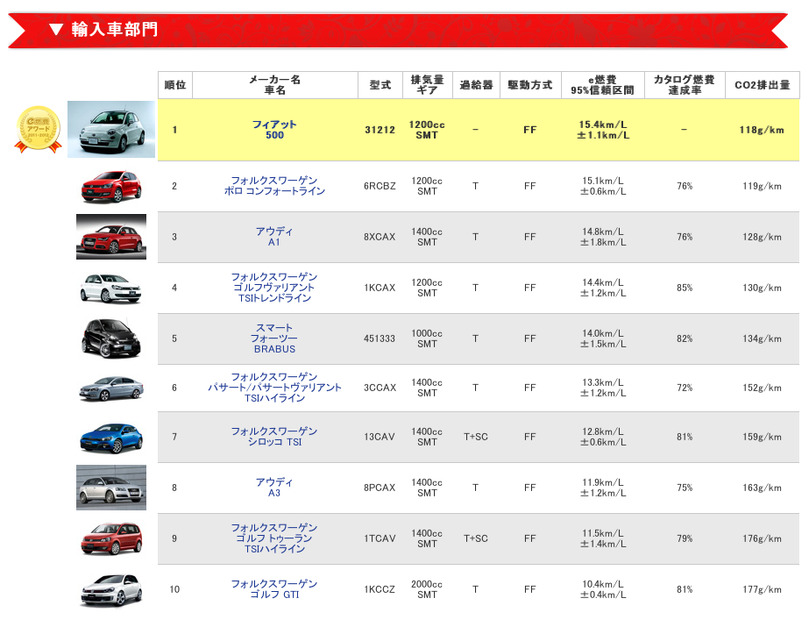
Task: Select the 118g/km CO2 value
Action: tap(762, 130)
